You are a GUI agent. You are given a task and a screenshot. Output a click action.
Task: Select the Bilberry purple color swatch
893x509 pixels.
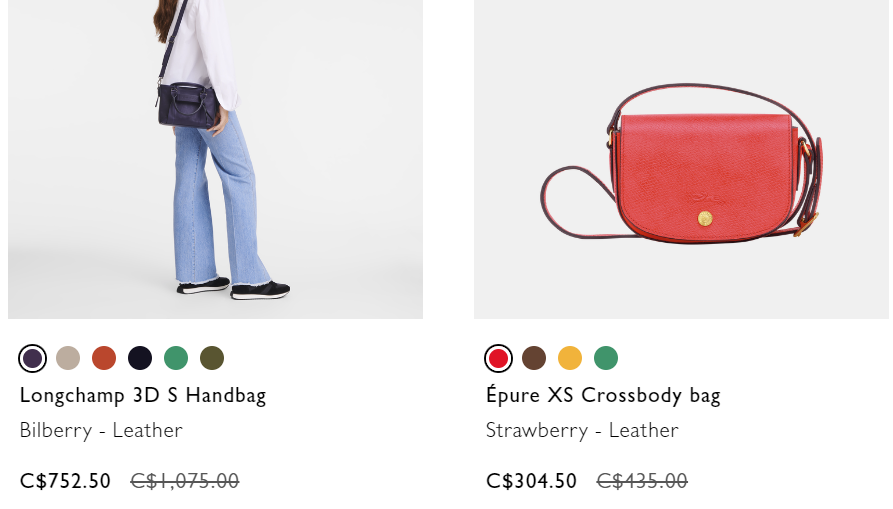click(32, 359)
